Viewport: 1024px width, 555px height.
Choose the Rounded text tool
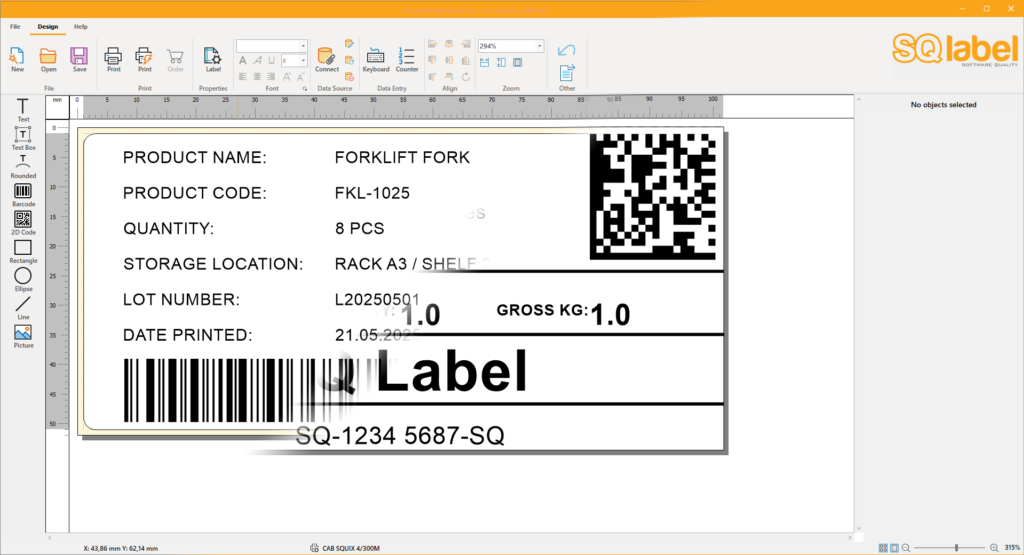coord(22,163)
